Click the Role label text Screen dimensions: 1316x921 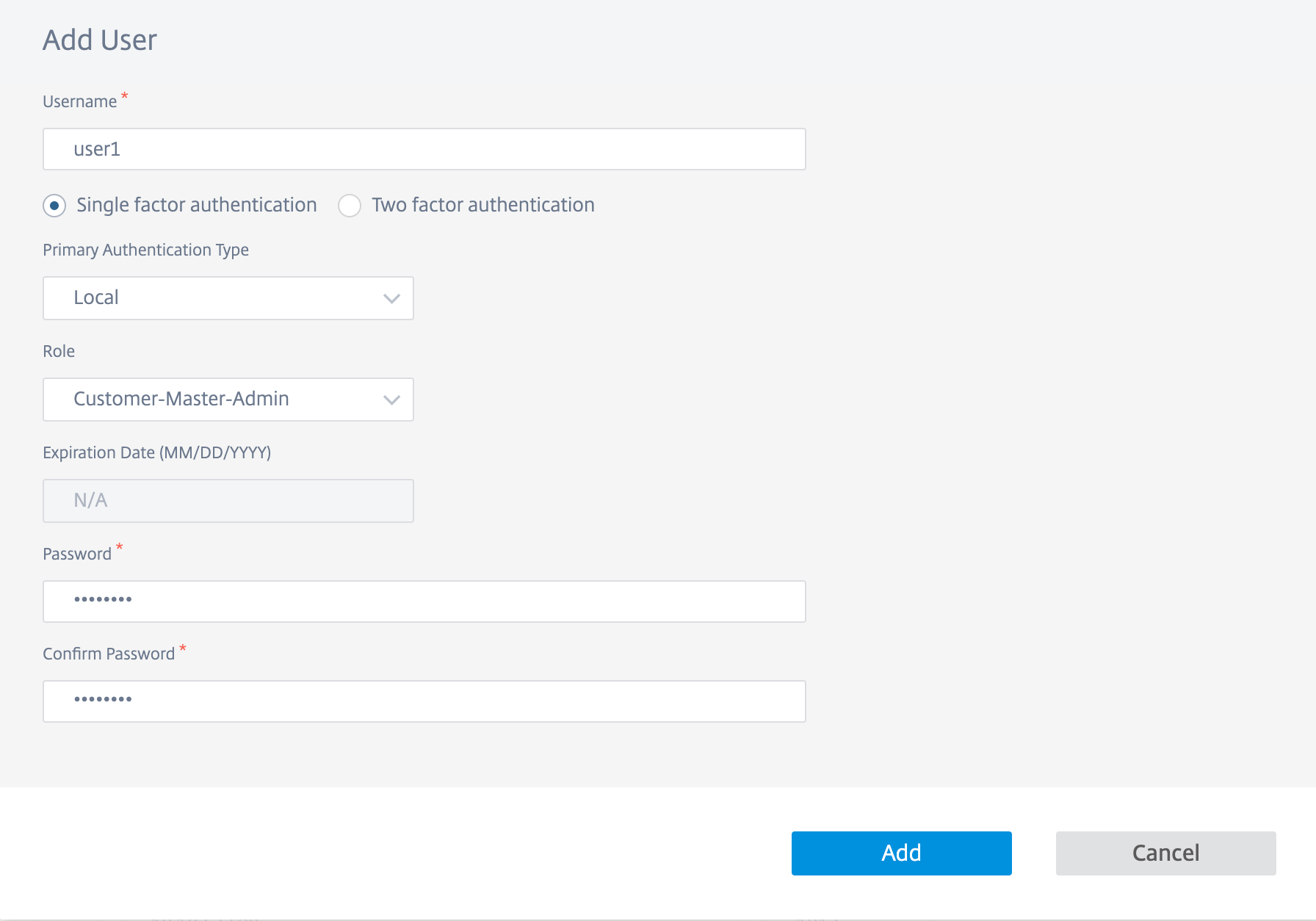tap(59, 351)
